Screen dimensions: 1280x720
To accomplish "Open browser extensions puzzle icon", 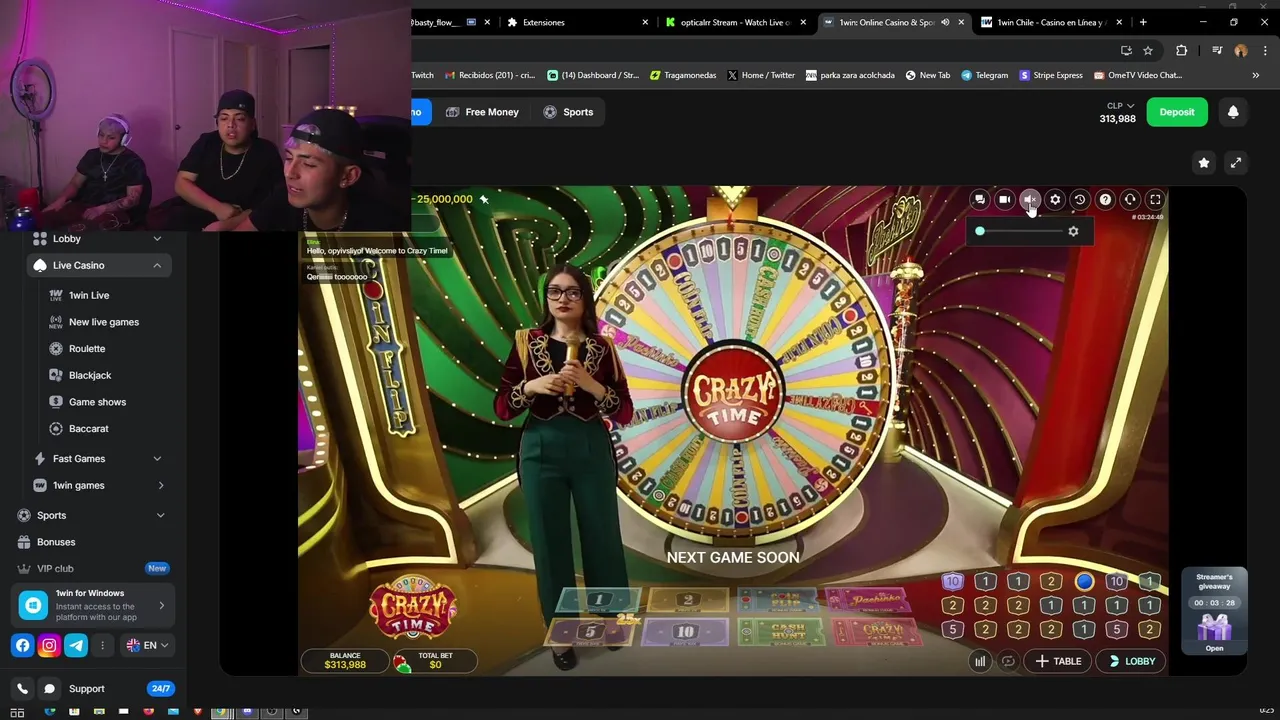I will (1181, 50).
